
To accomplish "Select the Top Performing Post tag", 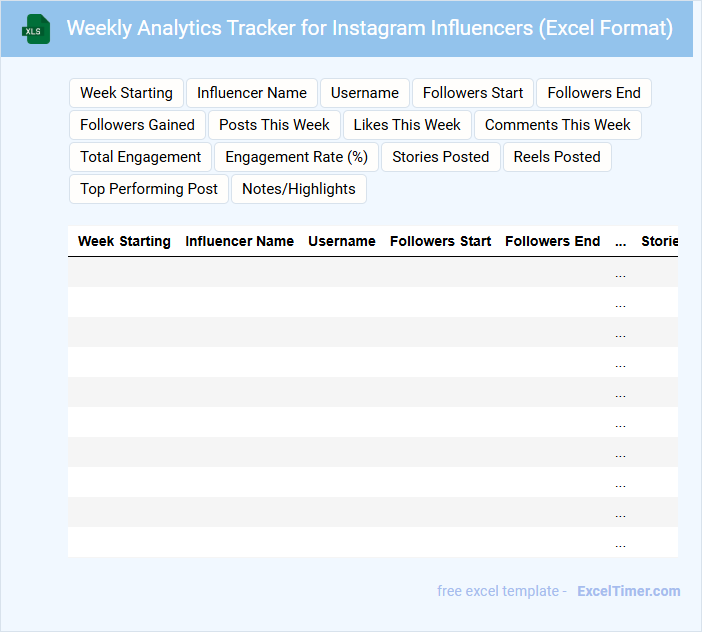I will pos(149,189).
